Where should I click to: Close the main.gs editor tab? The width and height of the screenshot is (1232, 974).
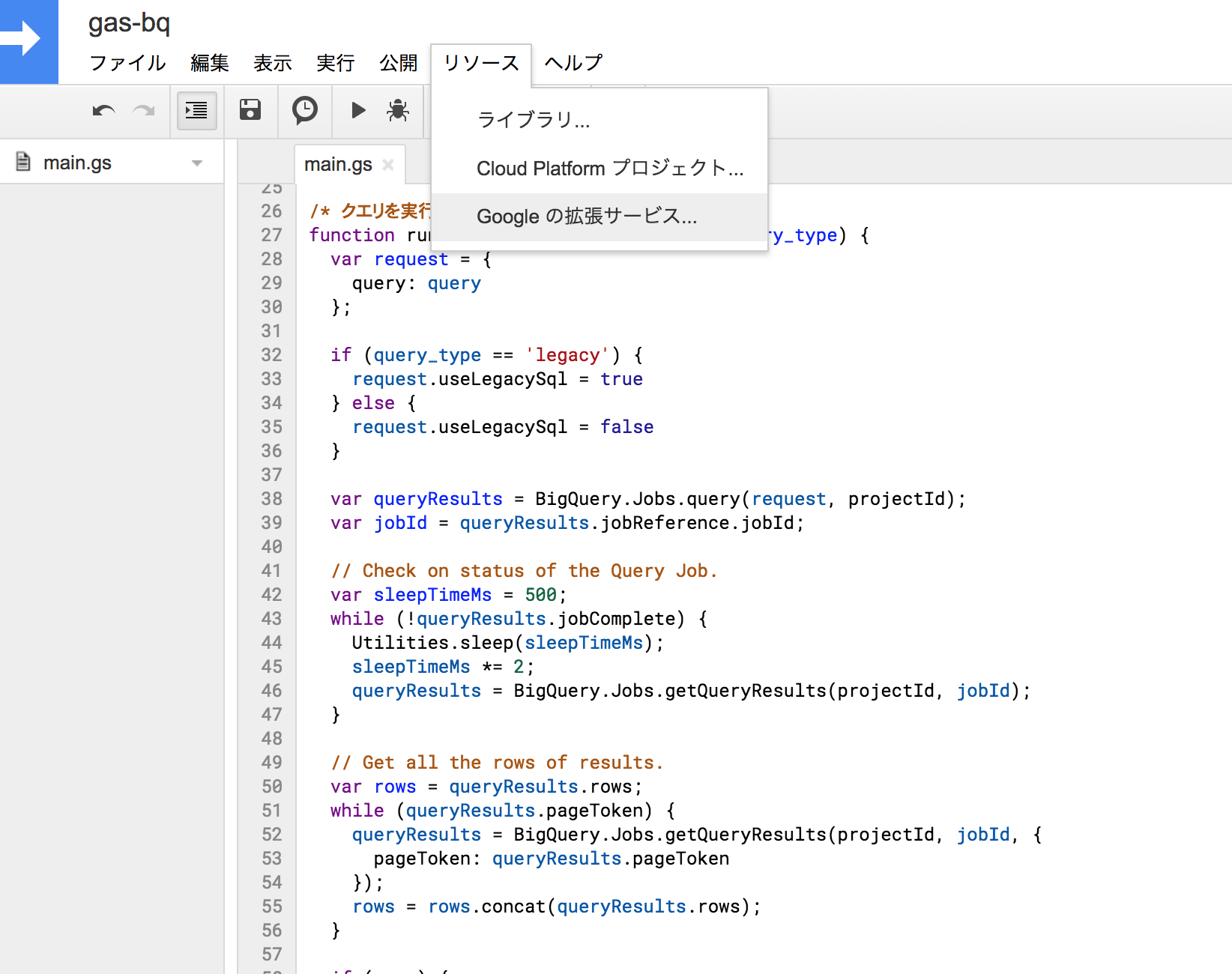click(x=387, y=164)
